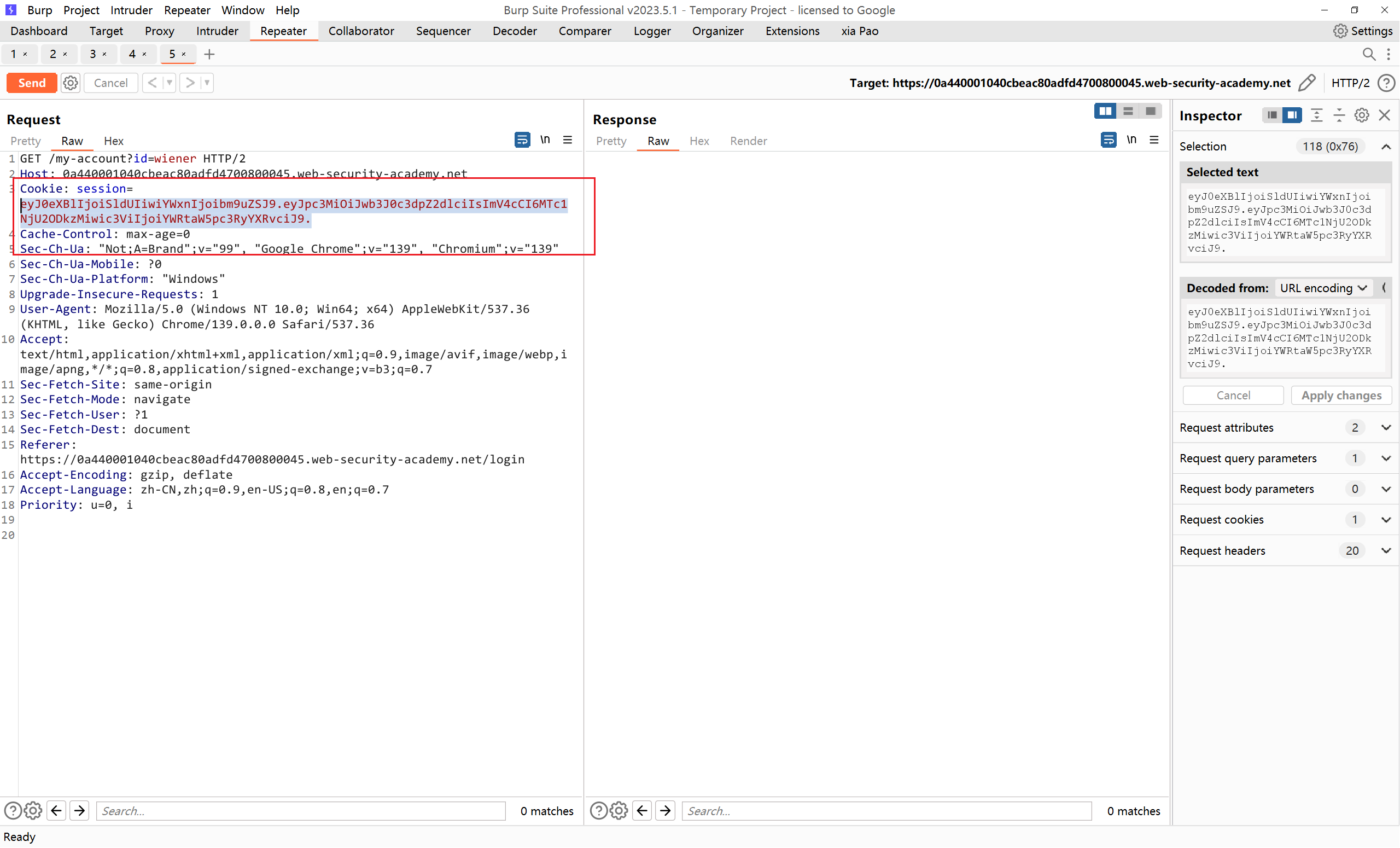Viewport: 1400px width, 848px height.
Task: Toggle request message line wrap icon
Action: 522,140
